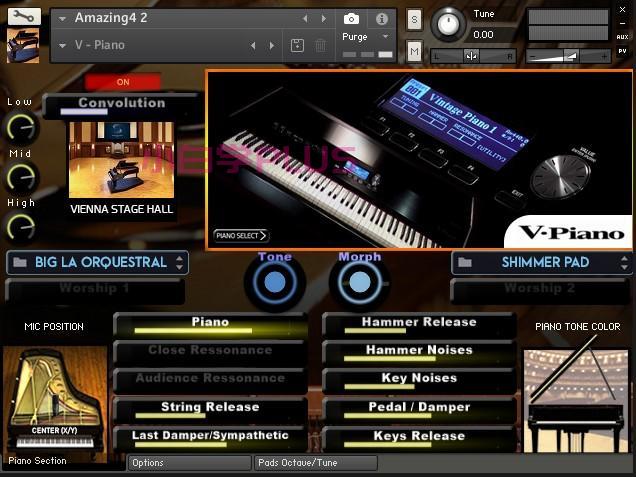Click the V-Piano display image
The width and height of the screenshot is (636, 477).
419,159
